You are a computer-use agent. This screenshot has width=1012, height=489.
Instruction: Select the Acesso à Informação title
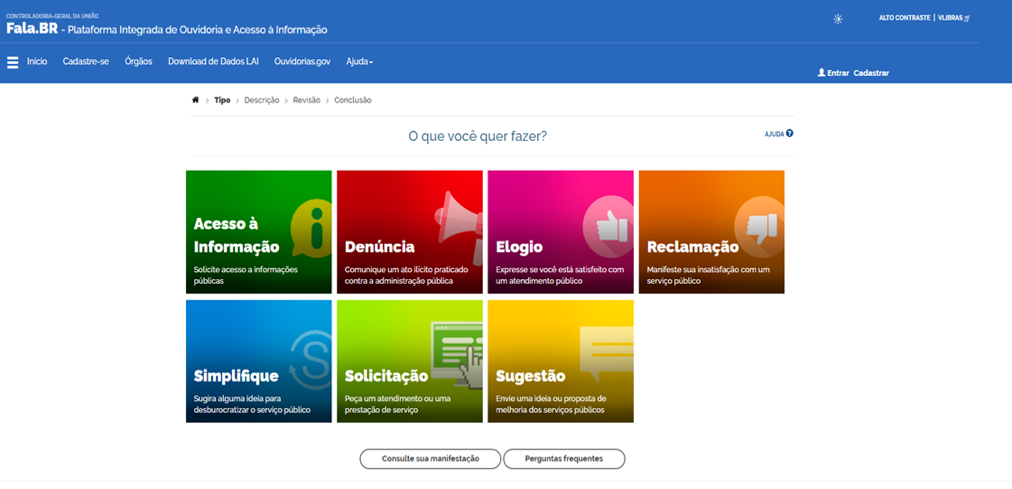pos(236,235)
